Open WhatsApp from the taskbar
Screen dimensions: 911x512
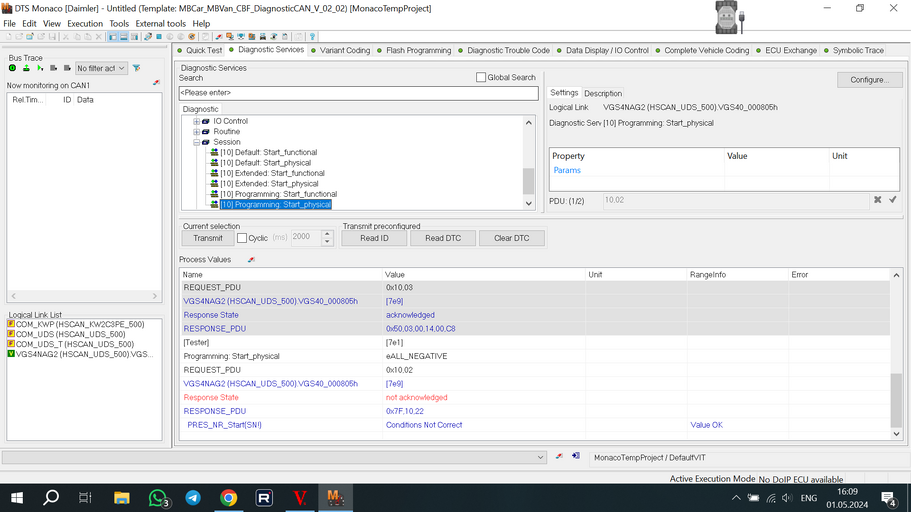pyautogui.click(x=157, y=498)
